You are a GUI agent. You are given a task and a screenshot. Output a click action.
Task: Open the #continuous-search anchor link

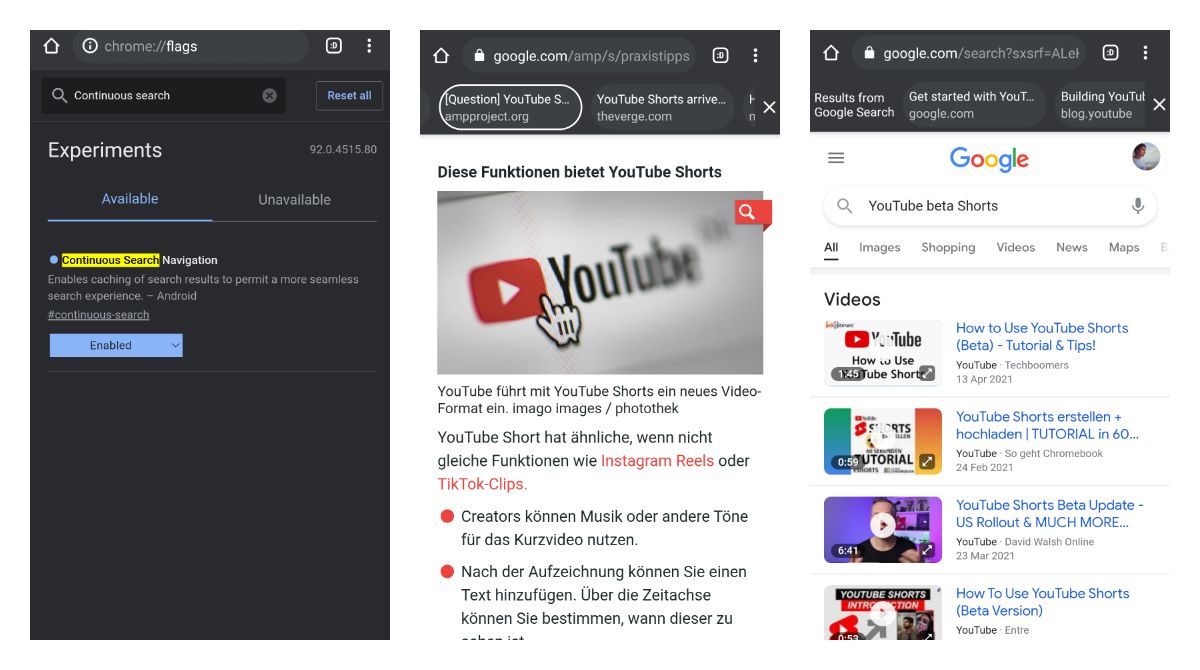(98, 315)
